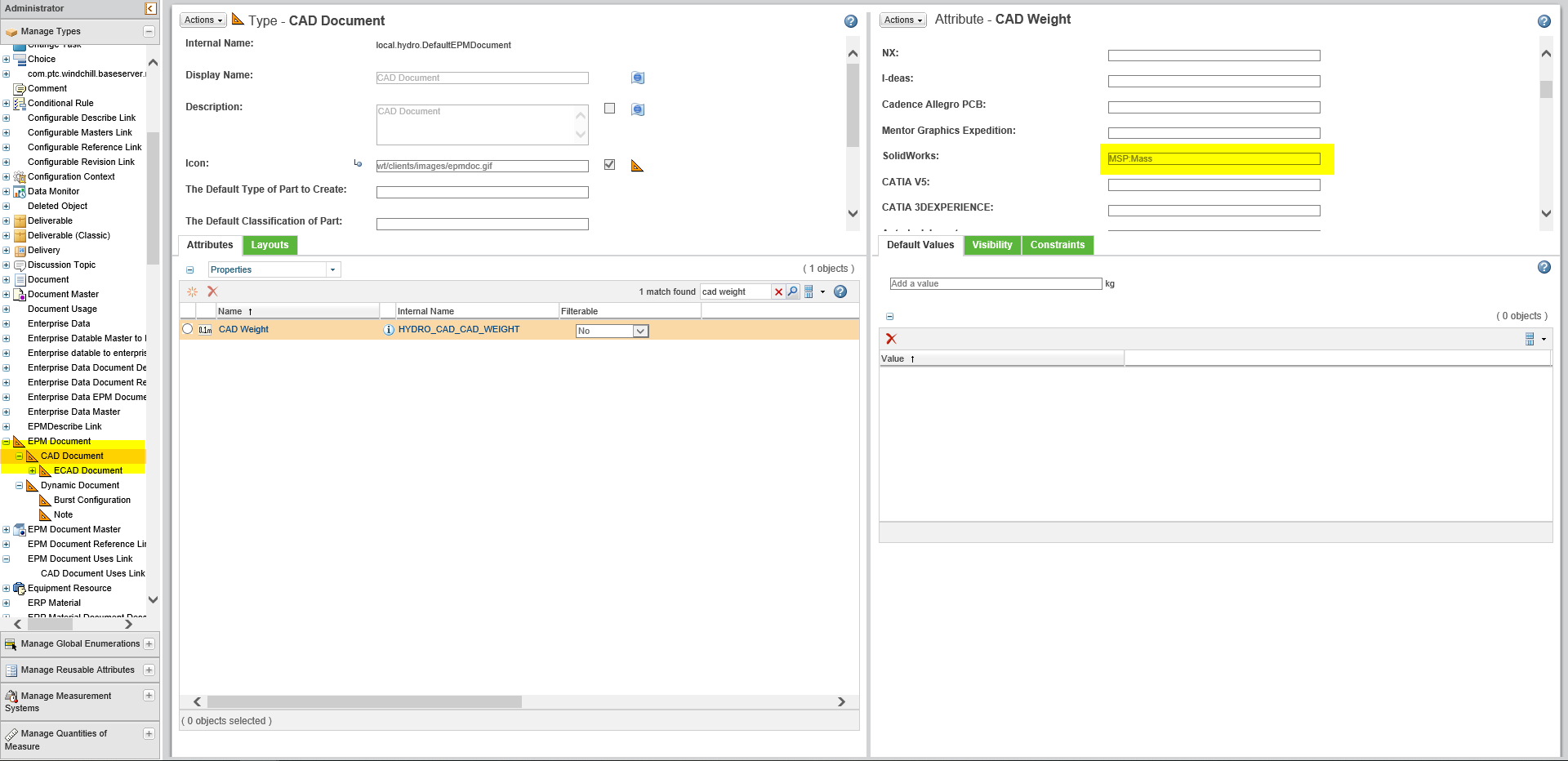Image resolution: width=1568 pixels, height=761 pixels.
Task: Open the Properties view dropdown above the table
Action: [333, 269]
